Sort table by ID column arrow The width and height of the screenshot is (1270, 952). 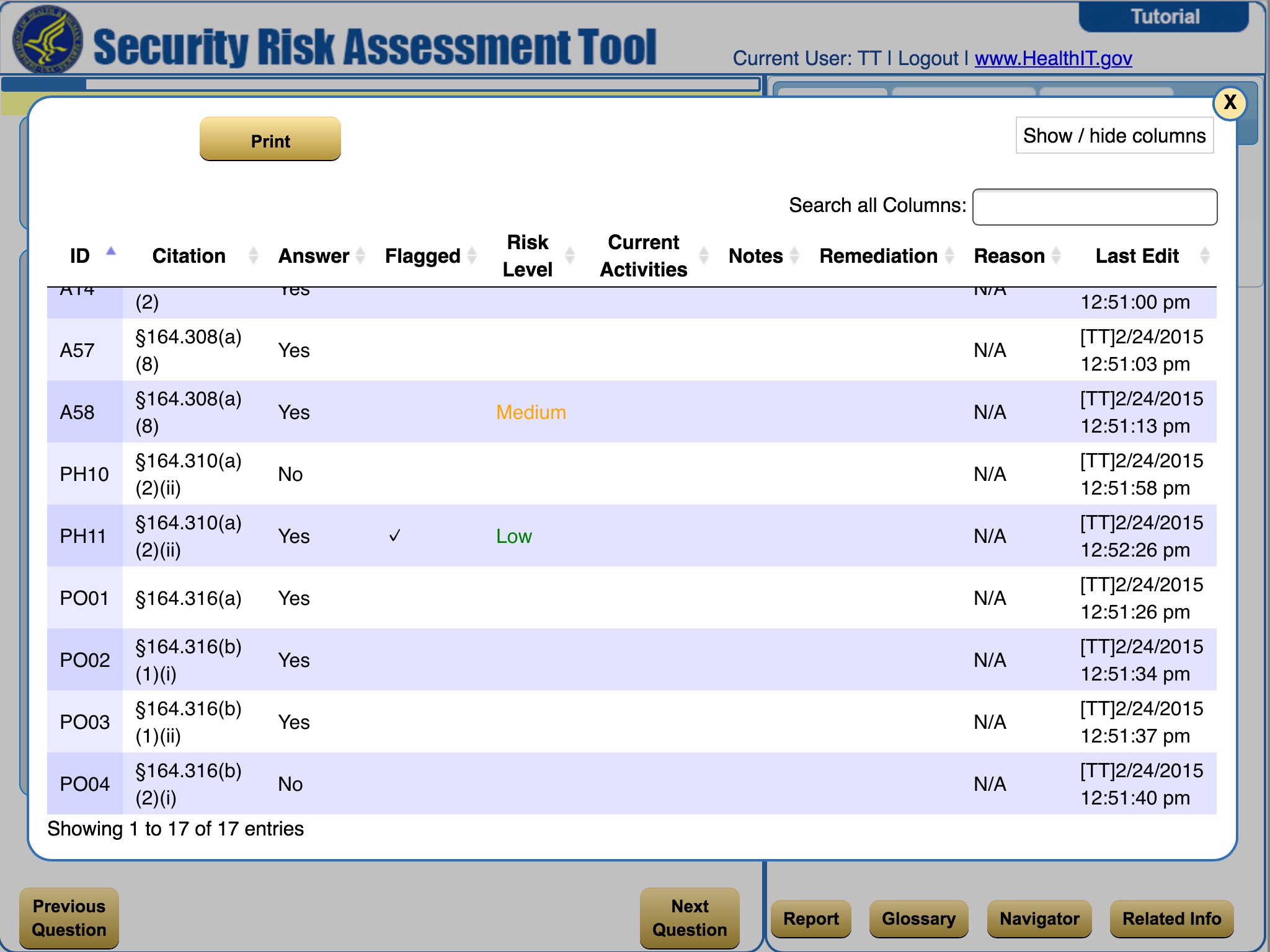pyautogui.click(x=111, y=252)
